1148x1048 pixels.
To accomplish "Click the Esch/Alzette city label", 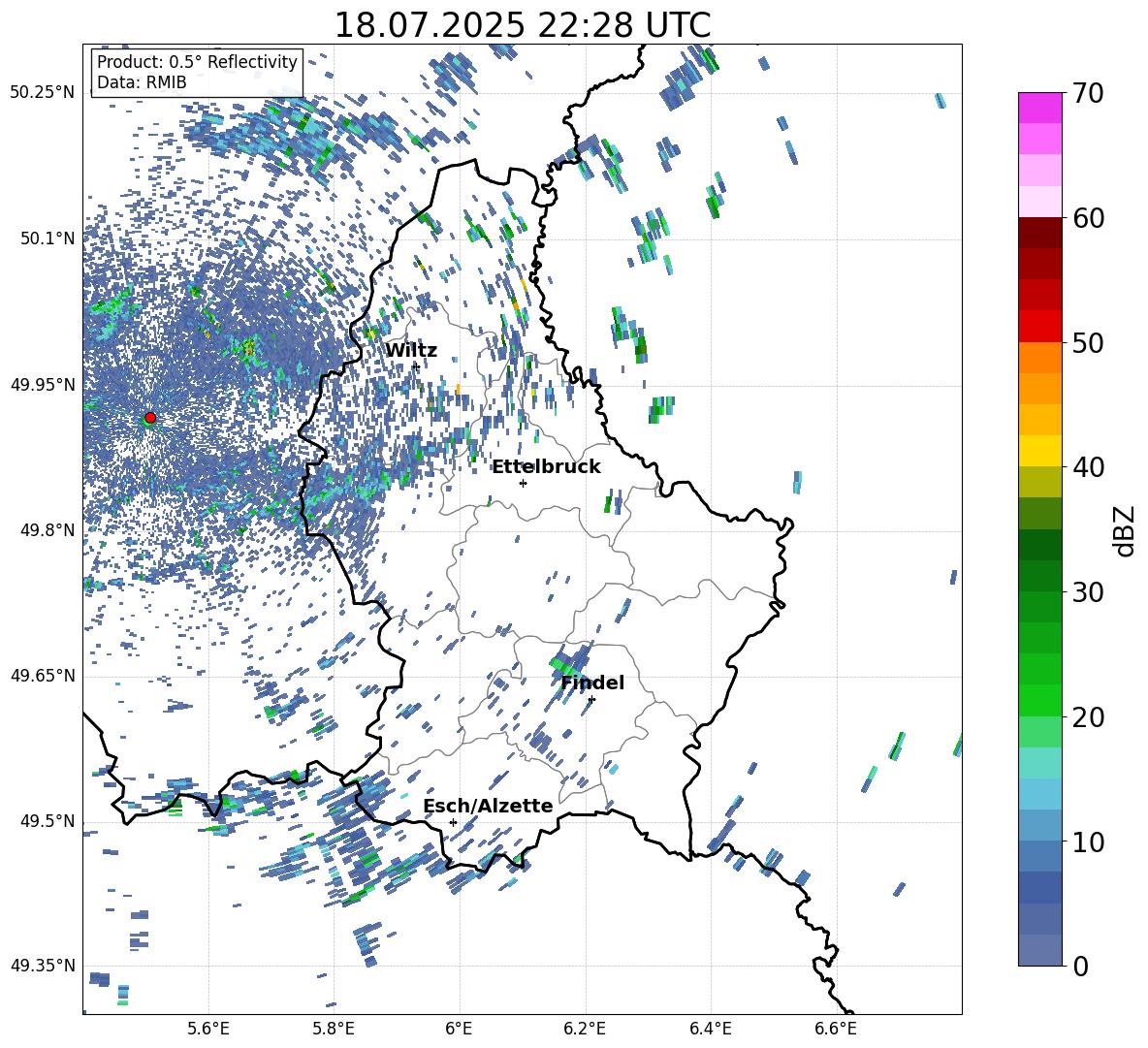I will coord(489,806).
